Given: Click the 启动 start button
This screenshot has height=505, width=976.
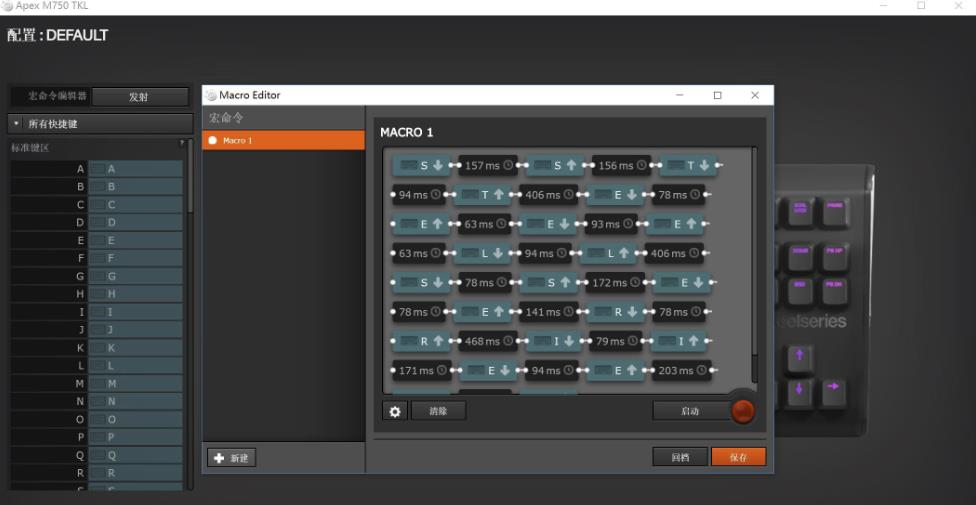Looking at the screenshot, I should click(x=690, y=411).
